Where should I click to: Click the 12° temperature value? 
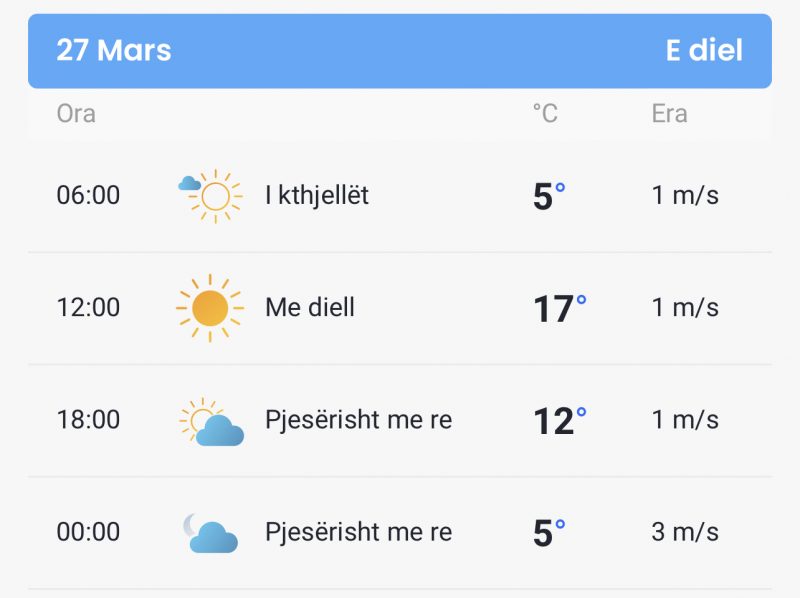coord(560,421)
